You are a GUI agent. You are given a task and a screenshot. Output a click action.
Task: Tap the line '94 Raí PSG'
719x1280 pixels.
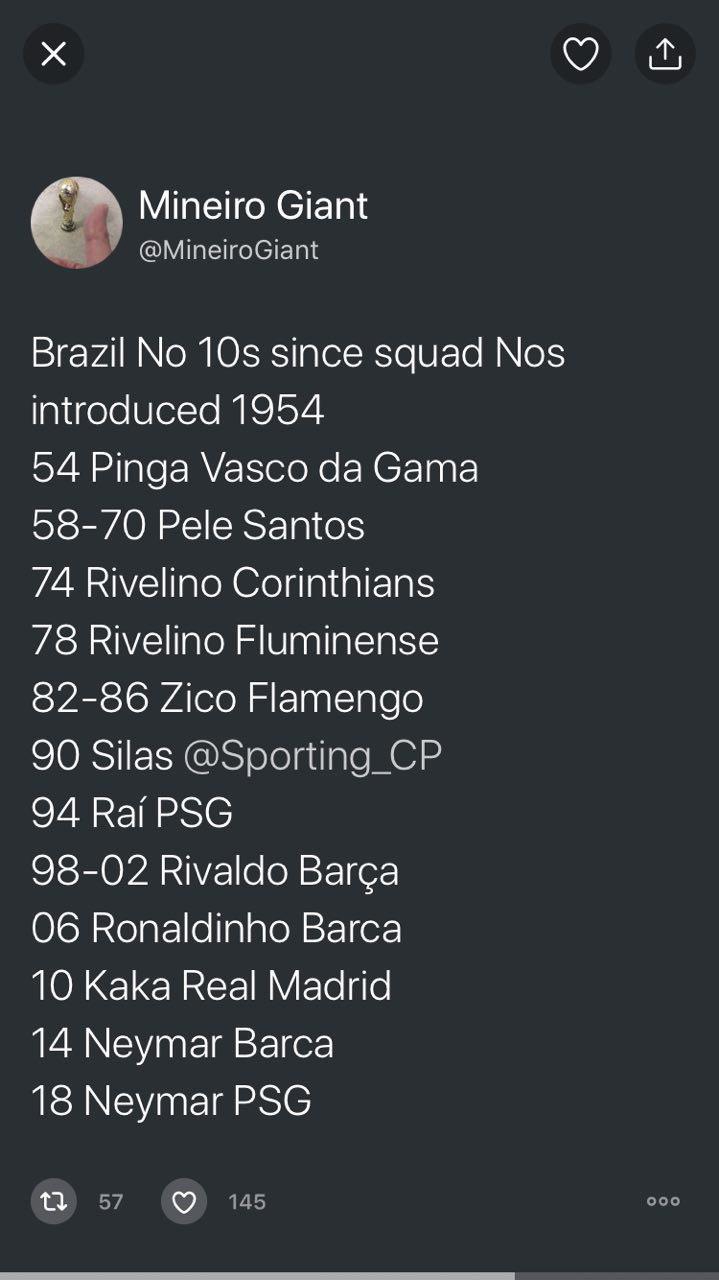[x=132, y=813]
